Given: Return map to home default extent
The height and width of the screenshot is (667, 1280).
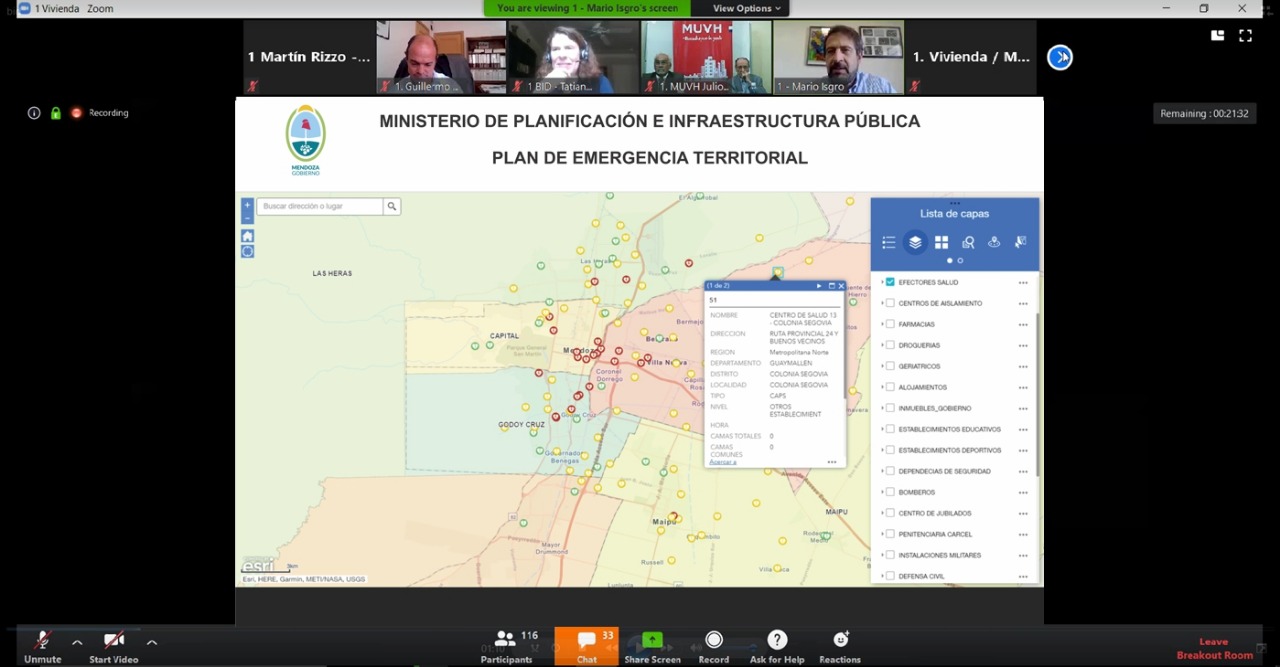Looking at the screenshot, I should [247, 236].
